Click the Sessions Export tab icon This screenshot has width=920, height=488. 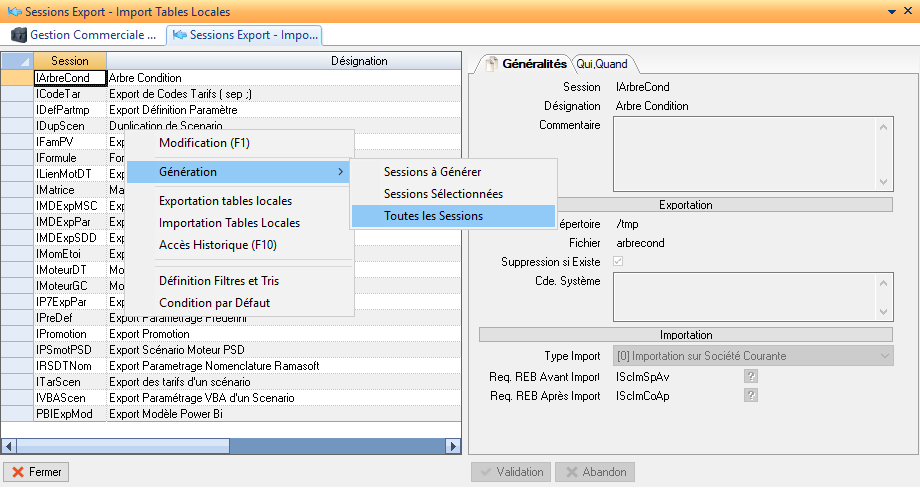(x=180, y=35)
